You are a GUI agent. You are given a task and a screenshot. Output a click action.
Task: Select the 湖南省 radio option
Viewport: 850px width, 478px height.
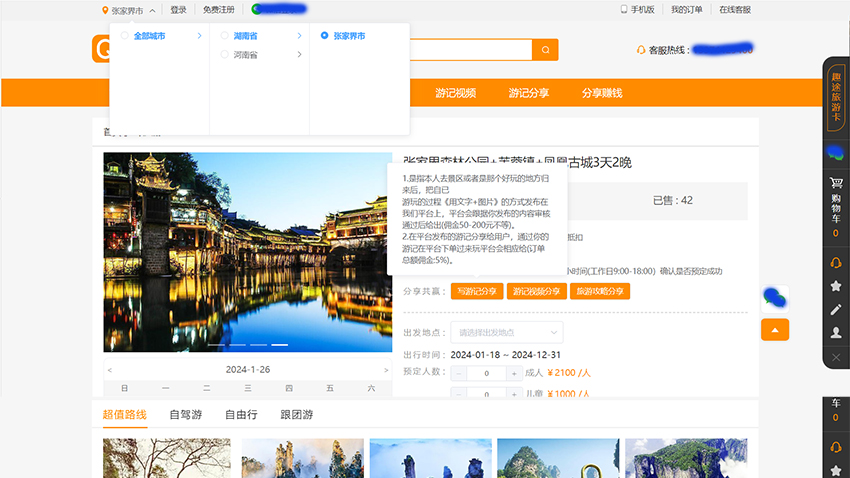[x=225, y=36]
